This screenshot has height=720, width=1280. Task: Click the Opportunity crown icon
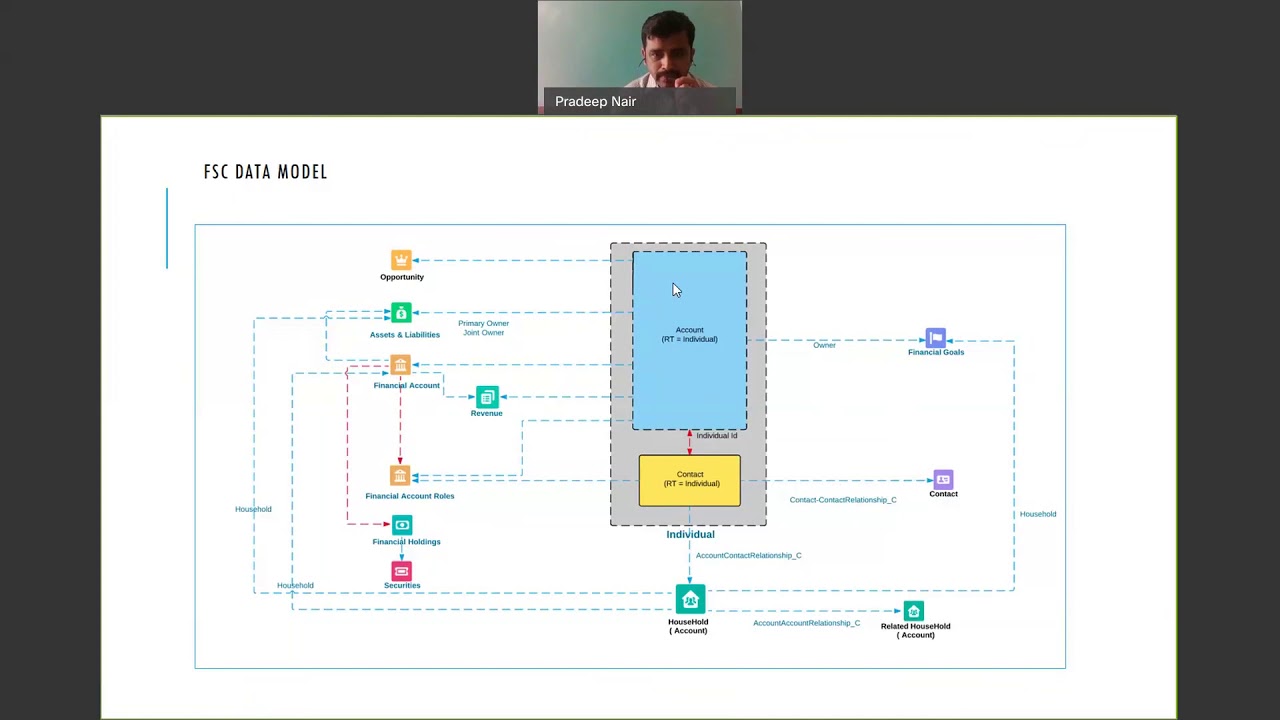[401, 260]
